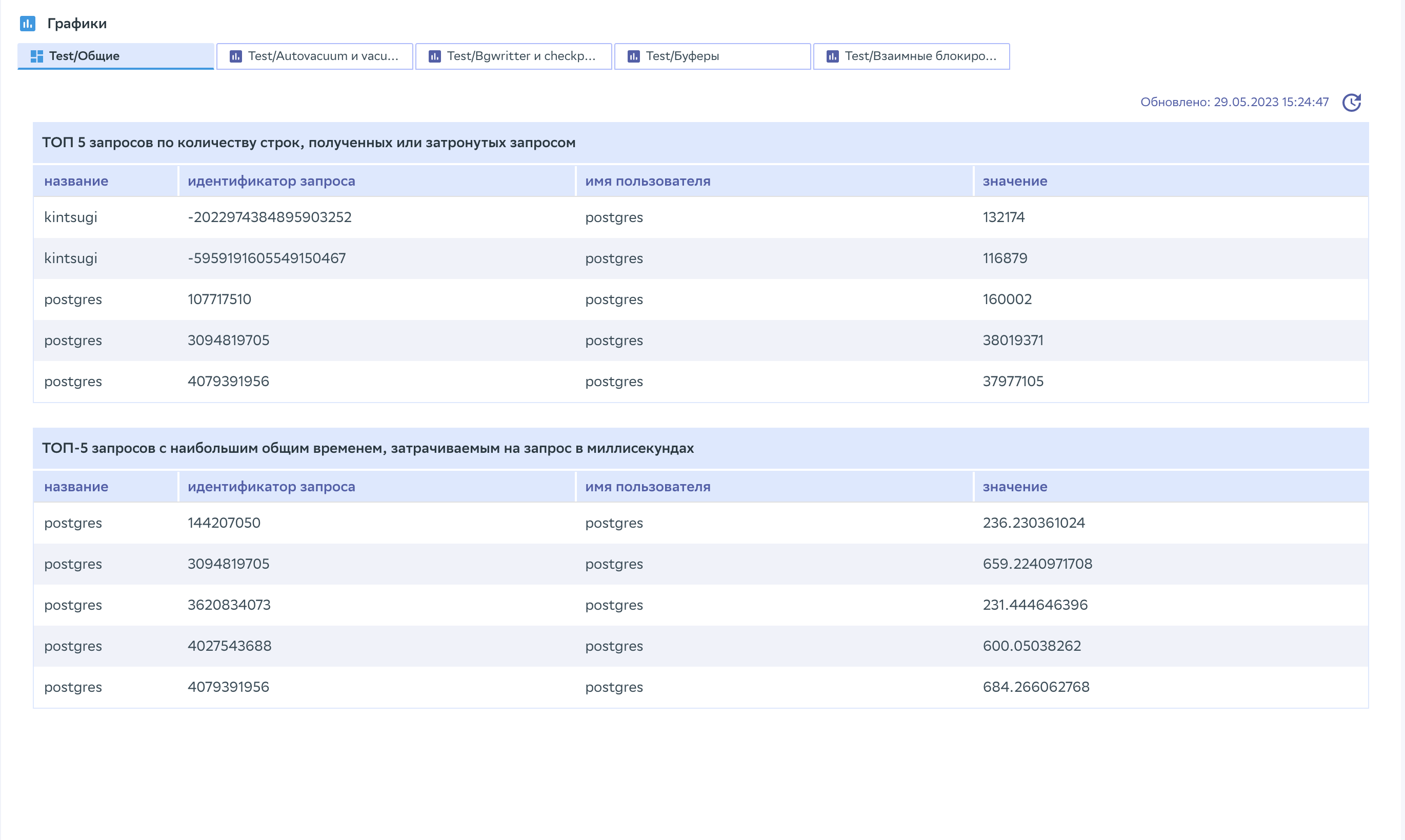Sort first table by идентификатор запроса header
The width and height of the screenshot is (1405, 840).
tap(271, 181)
